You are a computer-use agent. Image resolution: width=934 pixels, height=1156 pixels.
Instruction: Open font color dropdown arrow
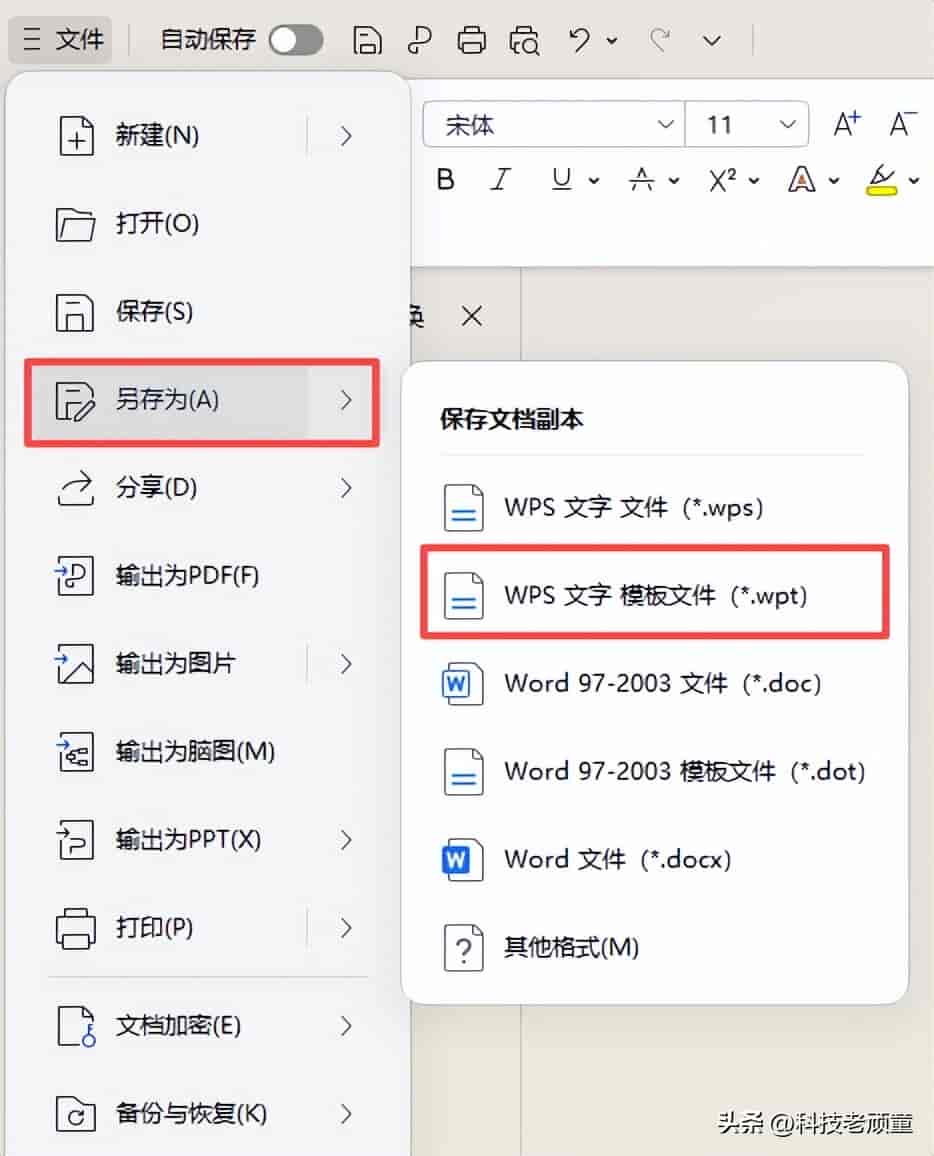point(834,181)
